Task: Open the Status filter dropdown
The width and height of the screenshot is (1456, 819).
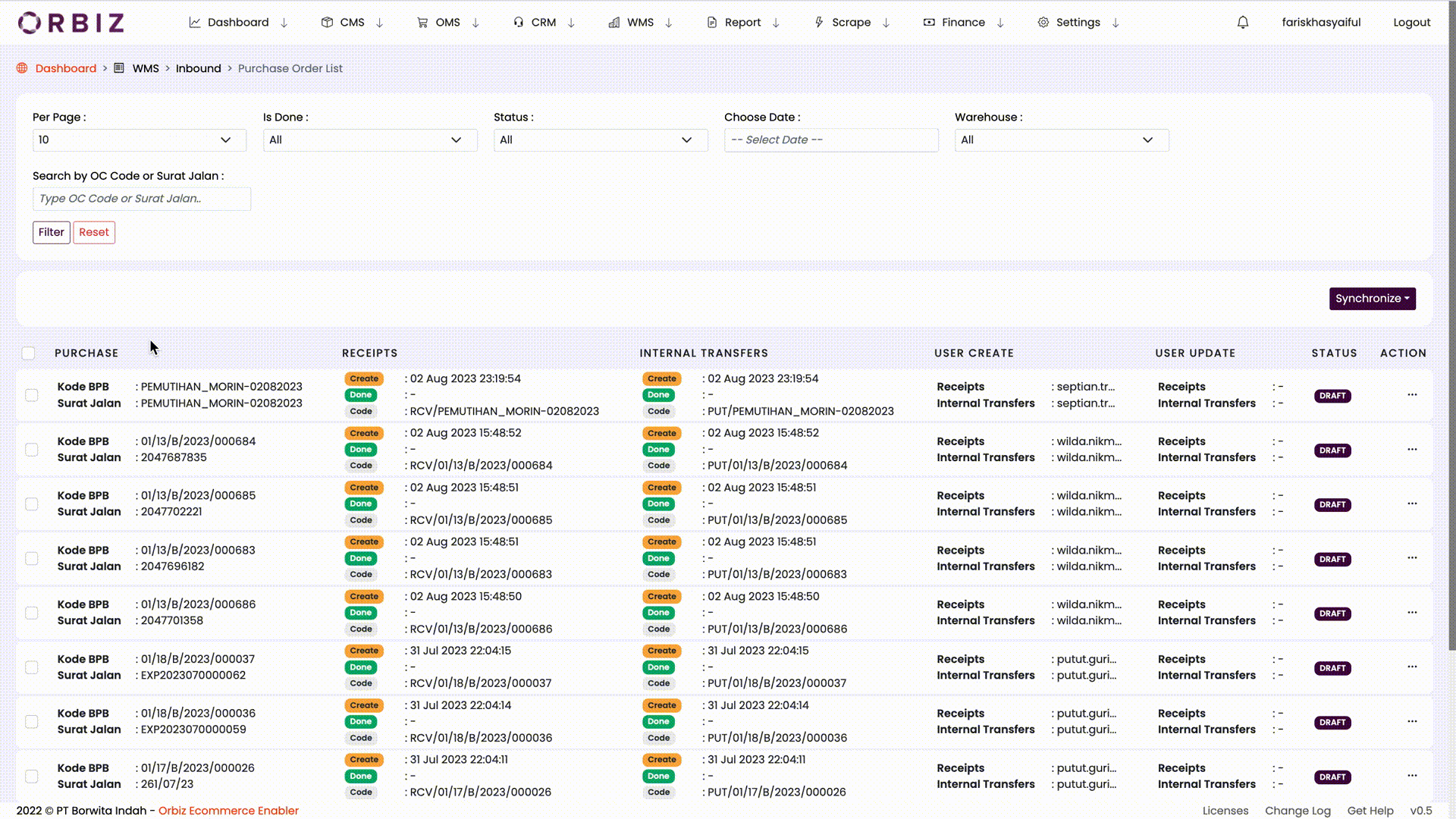Action: (601, 140)
